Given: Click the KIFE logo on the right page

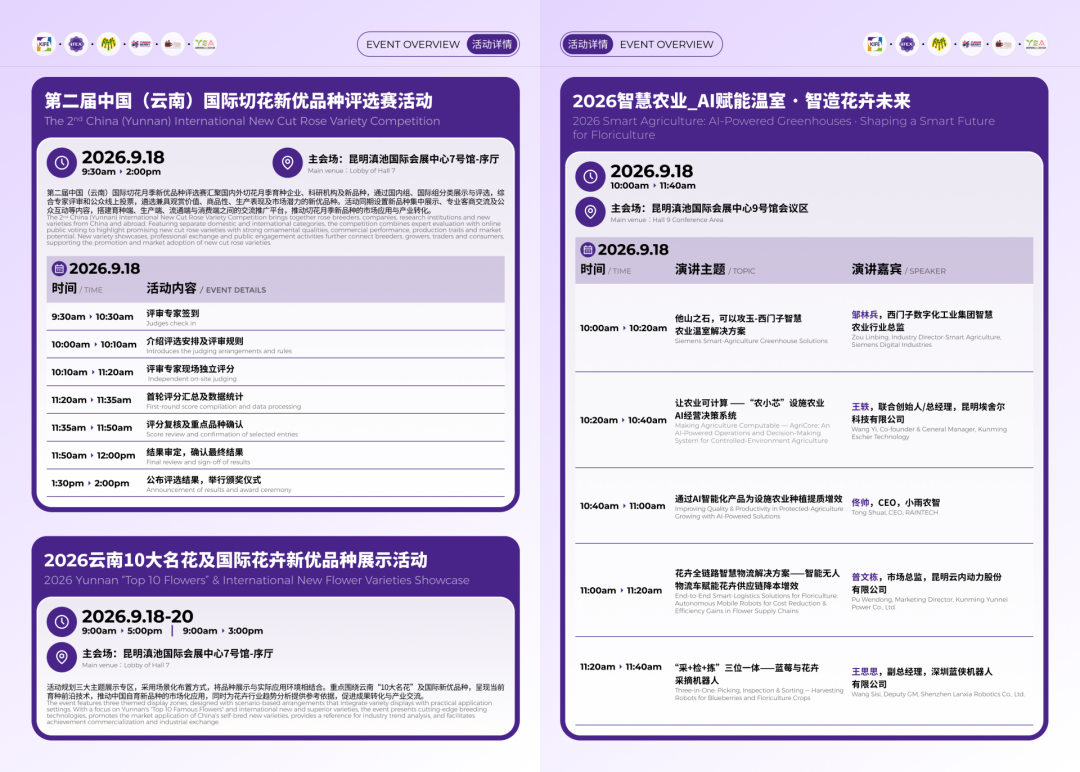Looking at the screenshot, I should (x=875, y=44).
